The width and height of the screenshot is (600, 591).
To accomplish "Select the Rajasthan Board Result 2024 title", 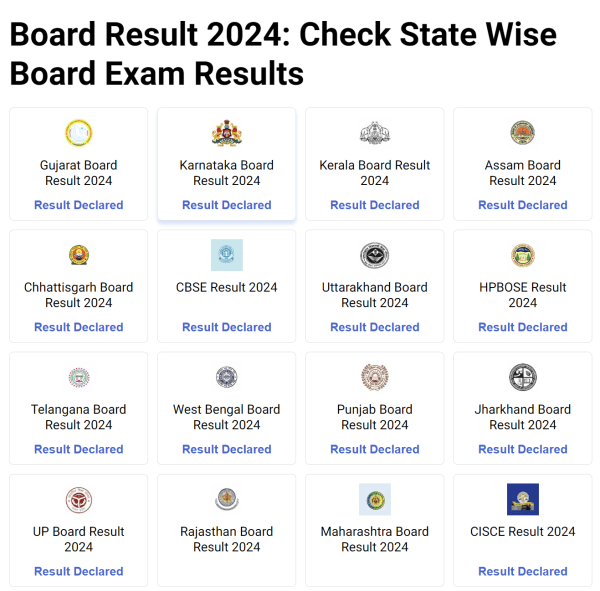I will (227, 539).
